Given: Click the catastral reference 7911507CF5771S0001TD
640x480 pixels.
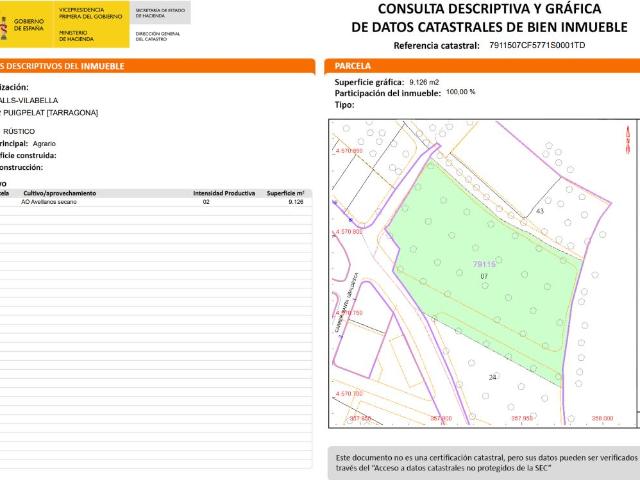Looking at the screenshot, I should coord(537,46).
